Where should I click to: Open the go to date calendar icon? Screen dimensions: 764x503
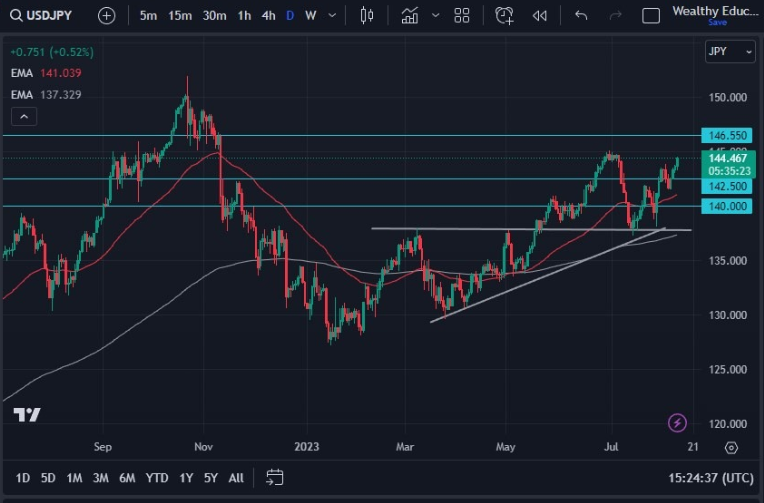276,477
